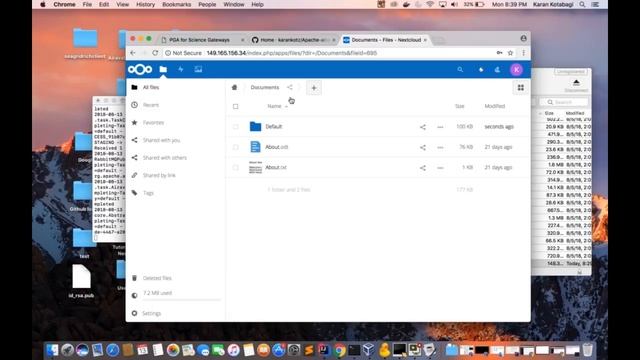640x360 pixels.
Task: Select Recent in the sidebar
Action: (x=151, y=105)
